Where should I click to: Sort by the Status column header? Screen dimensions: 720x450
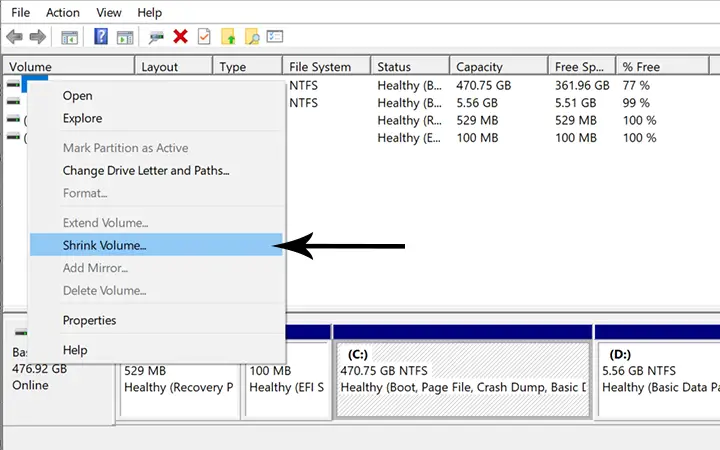410,67
